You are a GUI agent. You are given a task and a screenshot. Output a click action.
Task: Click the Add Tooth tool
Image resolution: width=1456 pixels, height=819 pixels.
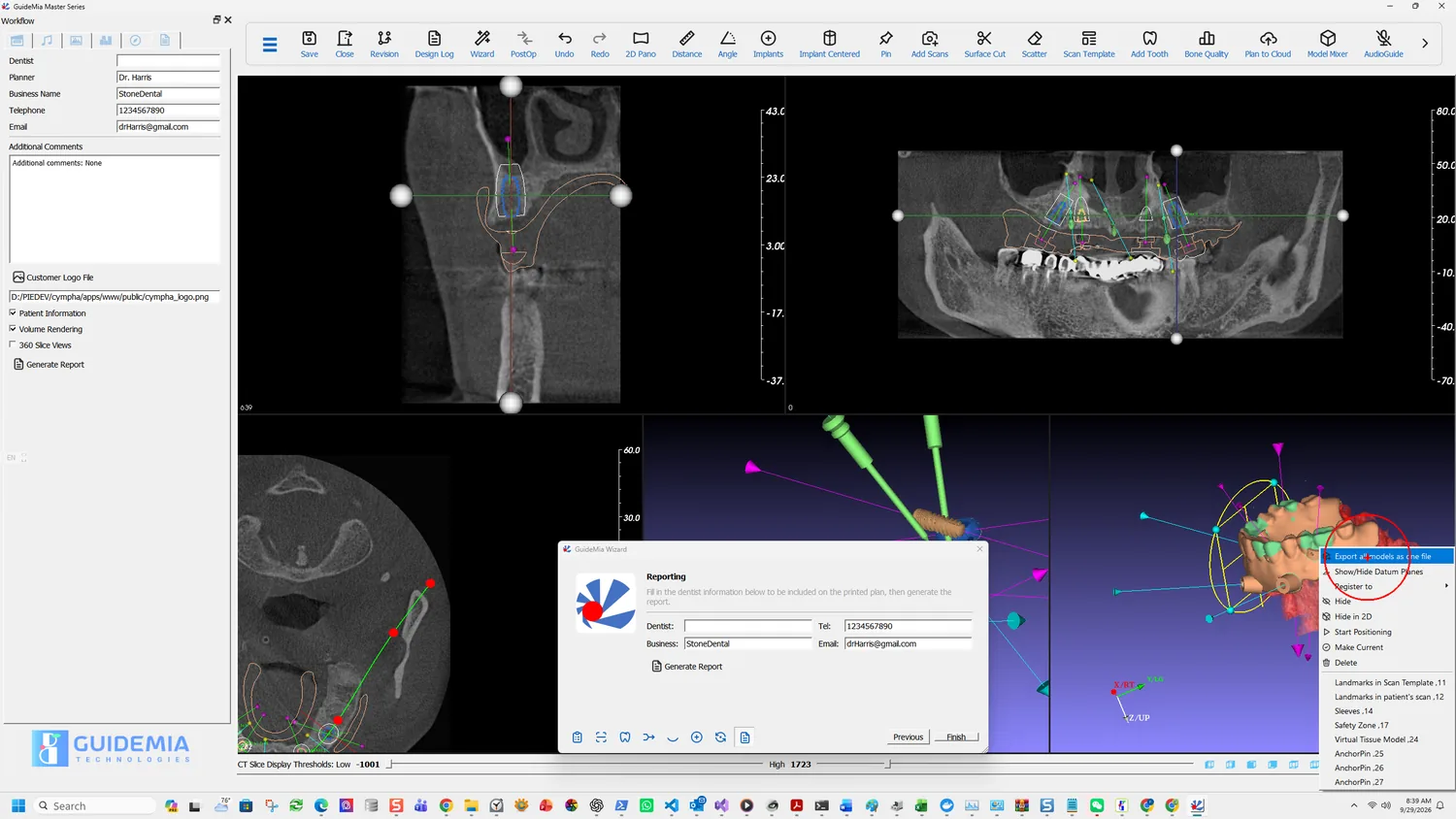coord(1149,44)
